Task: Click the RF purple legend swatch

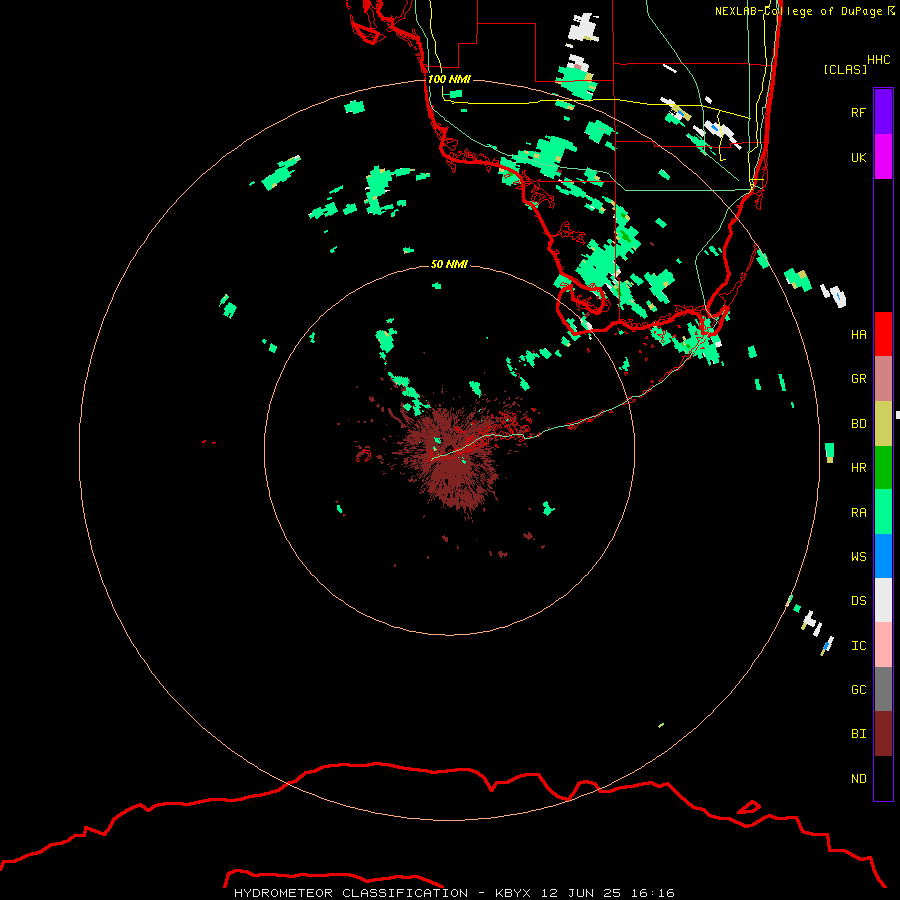Action: (883, 112)
